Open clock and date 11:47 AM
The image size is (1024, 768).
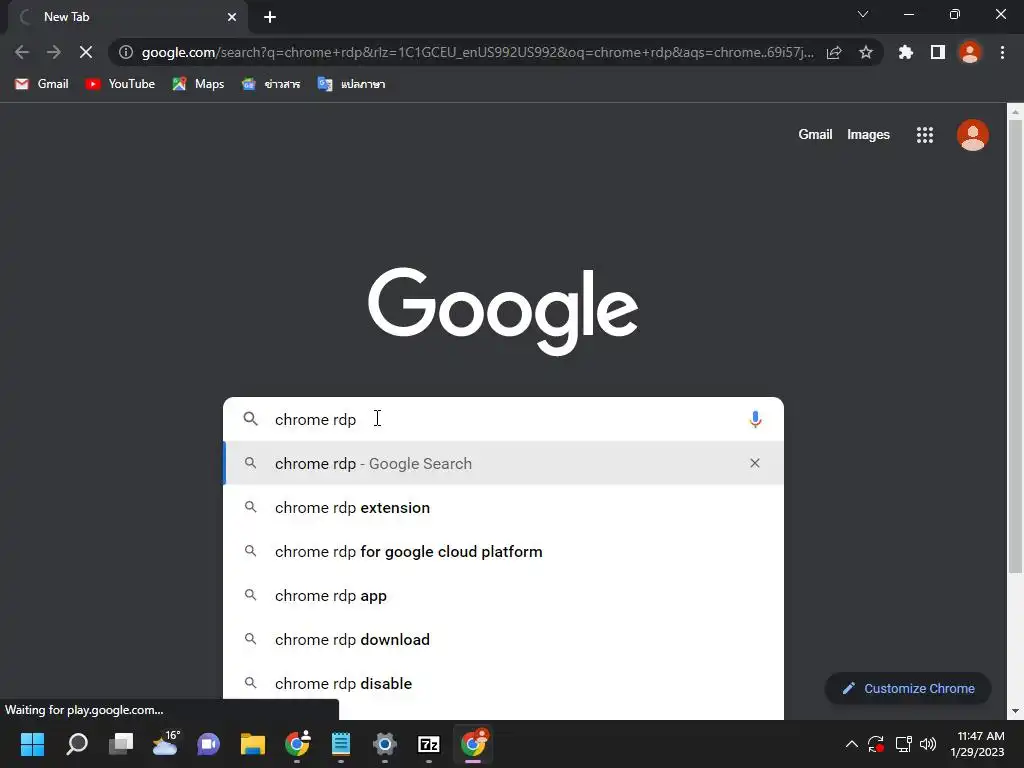click(x=978, y=744)
